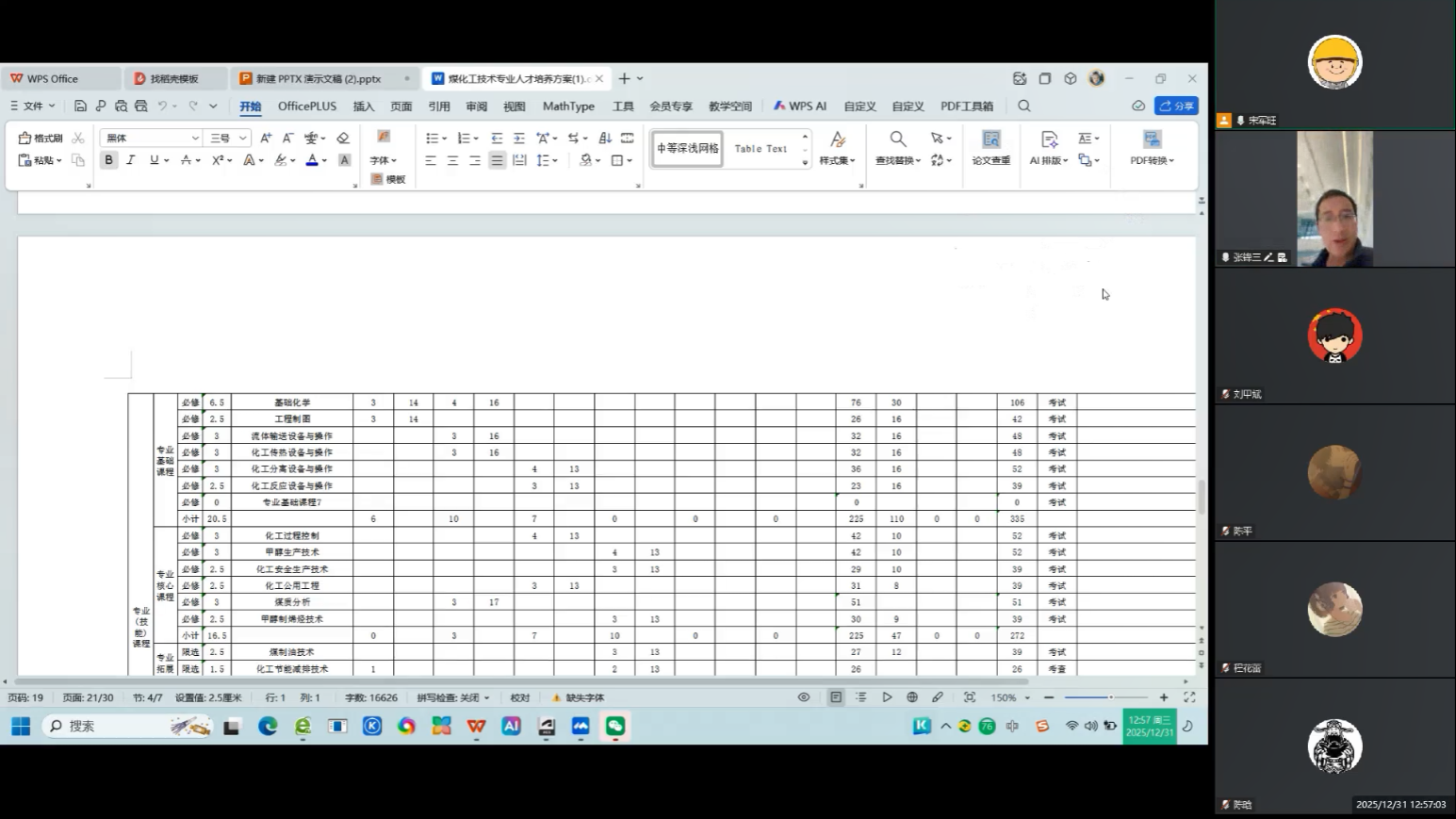Screen dimensions: 1456x819
Task: Open the WeChat icon on the taskbar
Action: click(x=615, y=726)
